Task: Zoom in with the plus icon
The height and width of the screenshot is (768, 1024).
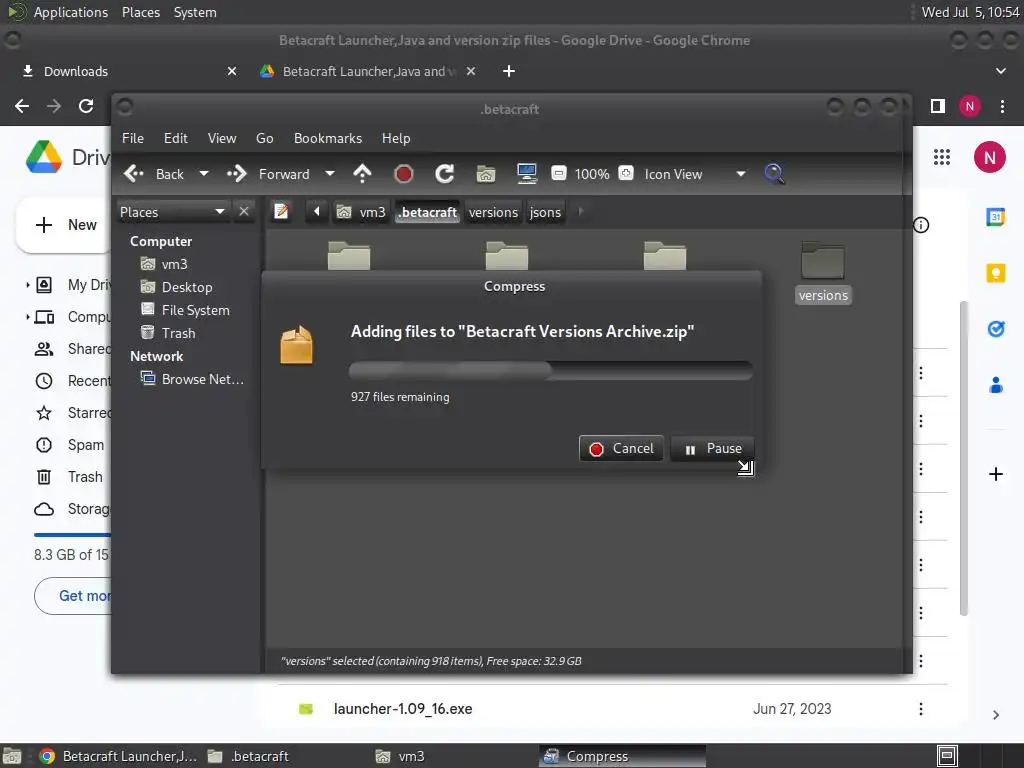Action: pos(626,173)
